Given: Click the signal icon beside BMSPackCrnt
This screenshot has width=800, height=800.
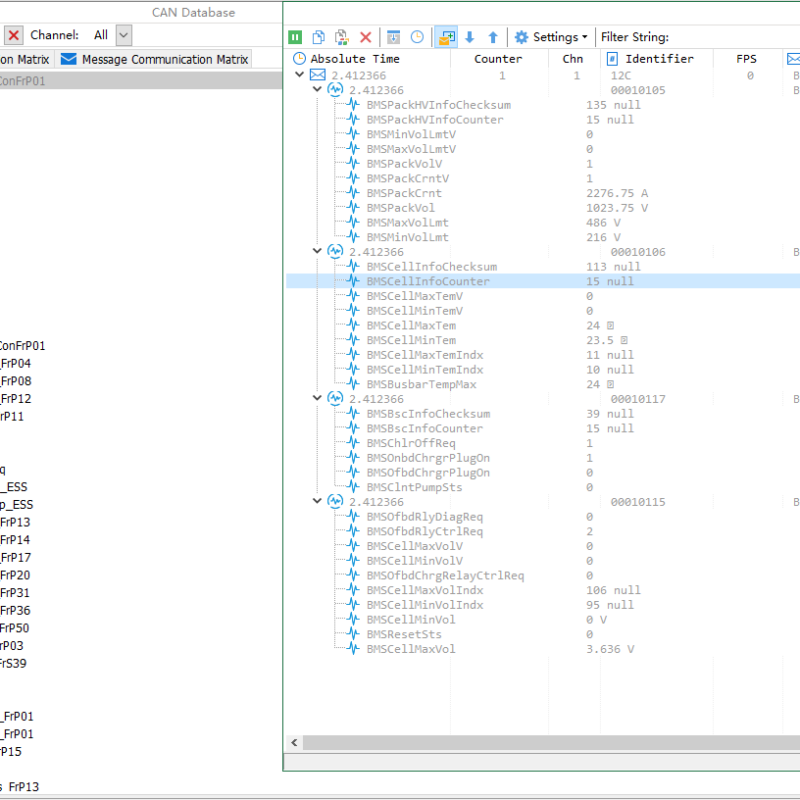Looking at the screenshot, I should (353, 193).
